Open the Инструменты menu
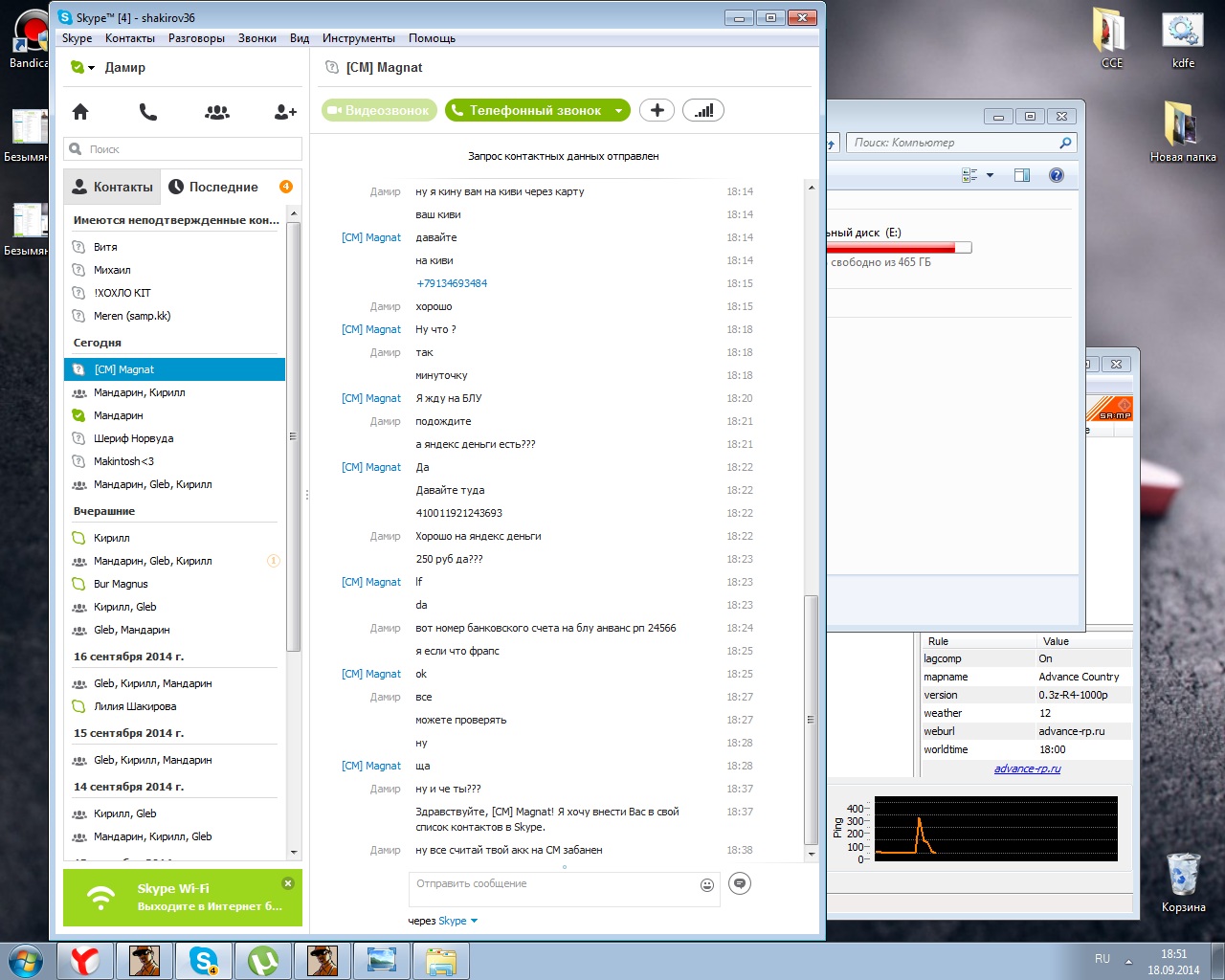The width and height of the screenshot is (1225, 980). point(359,38)
